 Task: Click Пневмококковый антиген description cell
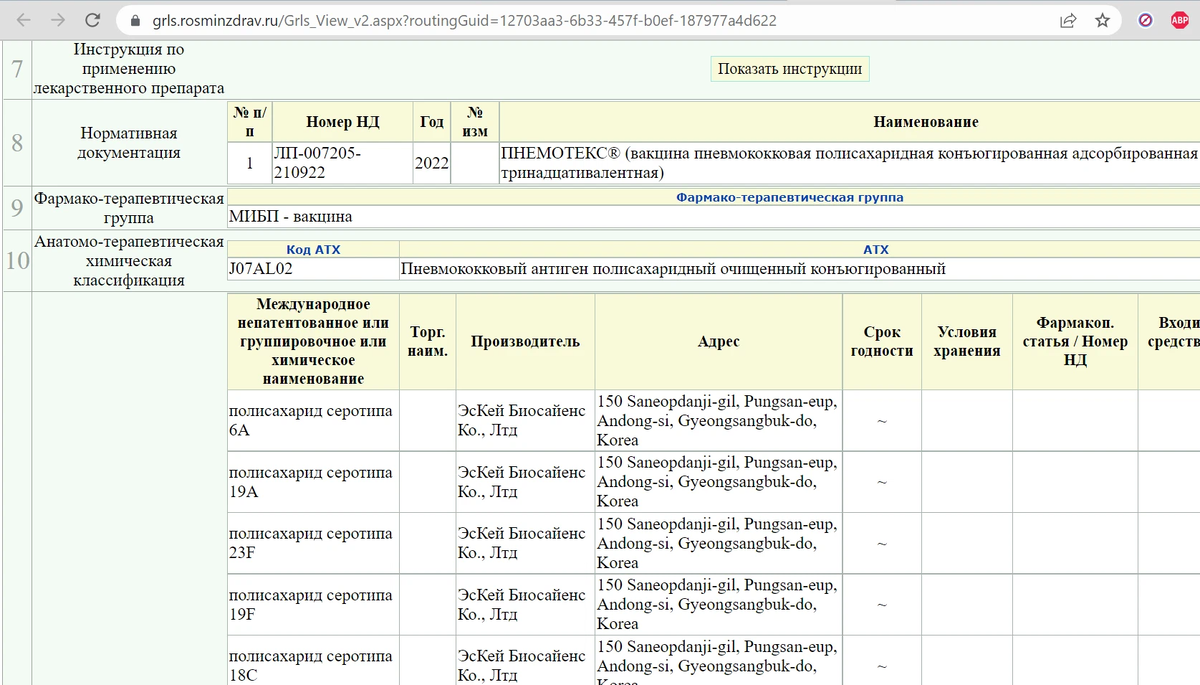799,269
